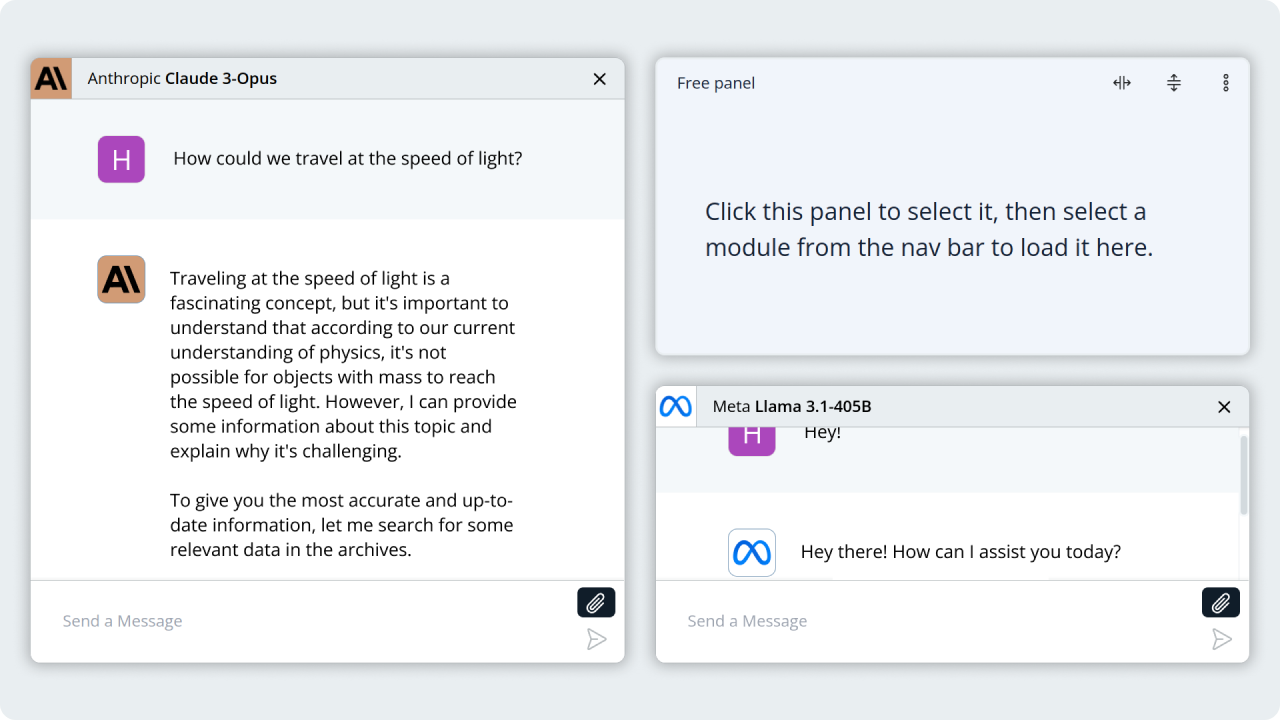Close the Meta Llama 3.1-405B panel
The height and width of the screenshot is (720, 1280).
[1224, 407]
